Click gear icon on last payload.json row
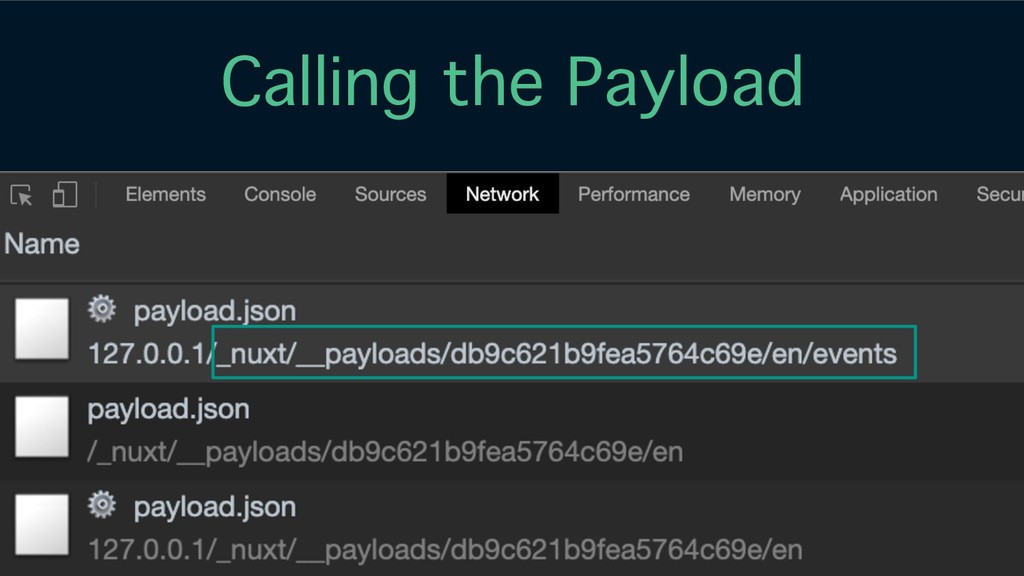The width and height of the screenshot is (1024, 576). (102, 505)
